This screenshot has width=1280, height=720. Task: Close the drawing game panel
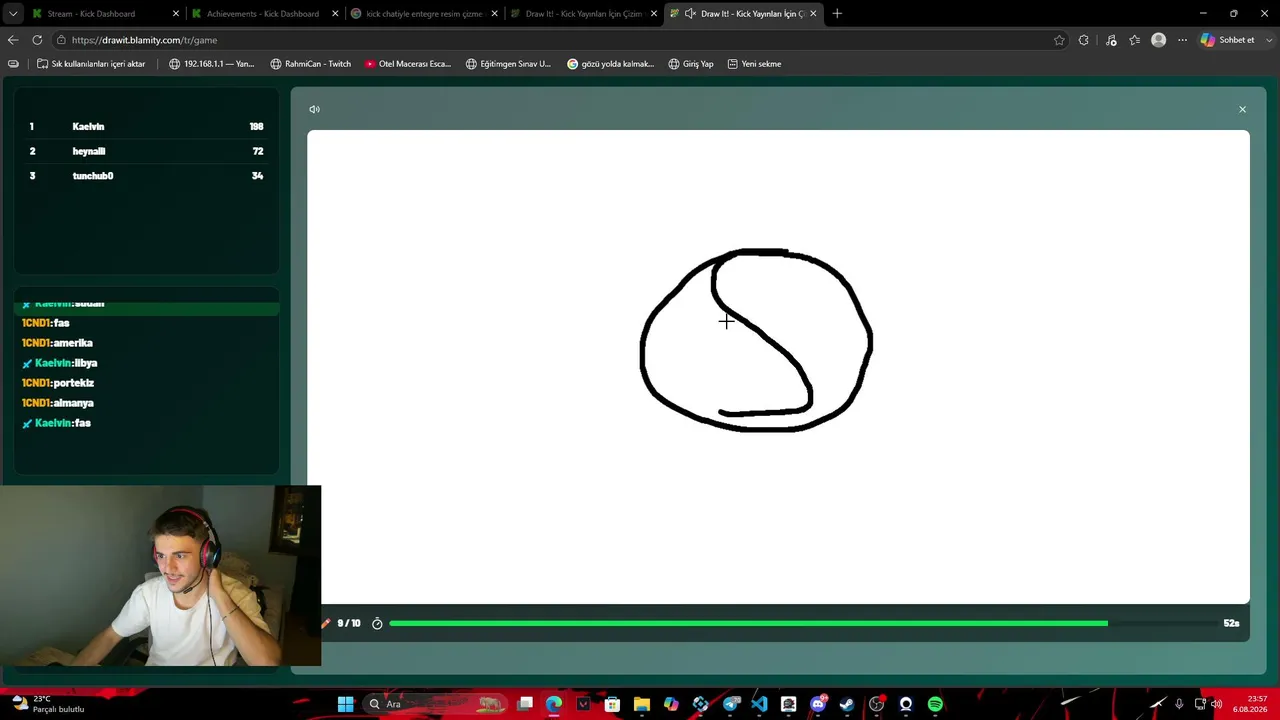pos(1242,109)
